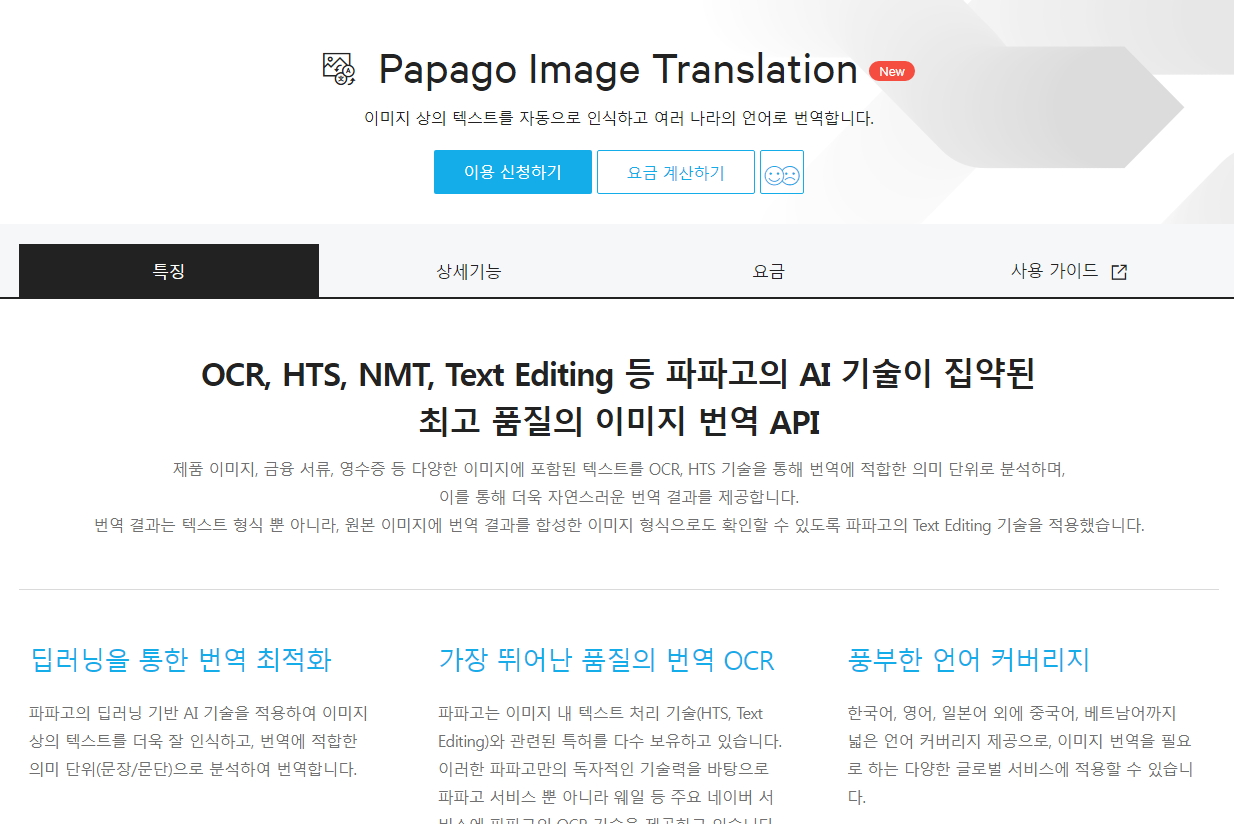Click heading 풍부한 언어 커버리지
Image resolution: width=1234 pixels, height=824 pixels.
pyautogui.click(x=968, y=660)
